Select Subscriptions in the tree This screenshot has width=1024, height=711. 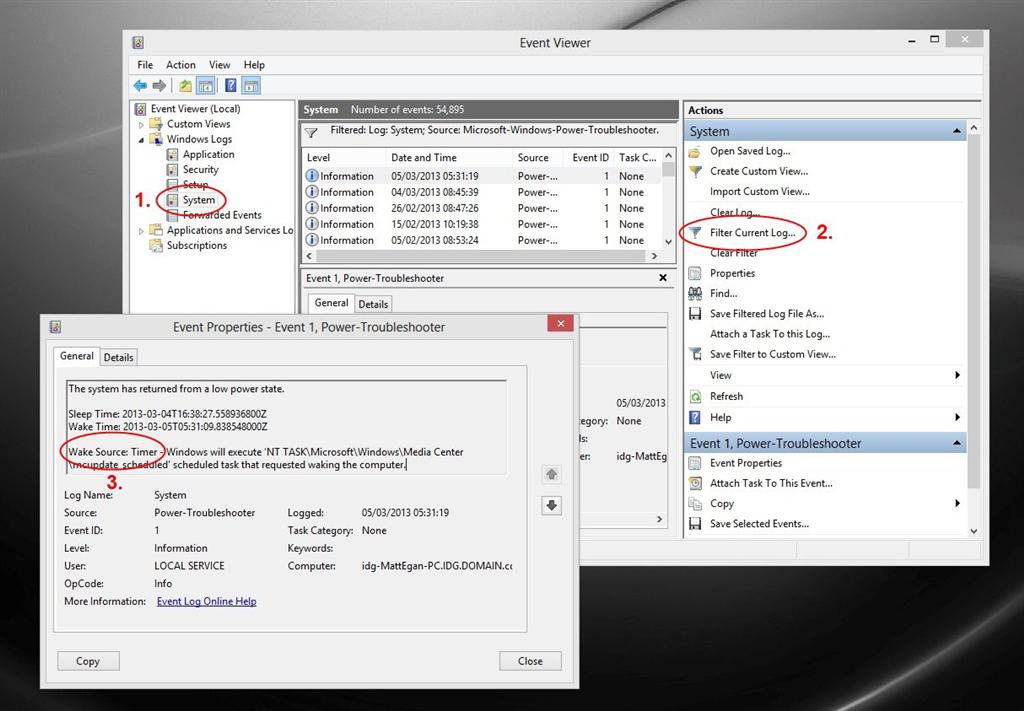point(197,245)
